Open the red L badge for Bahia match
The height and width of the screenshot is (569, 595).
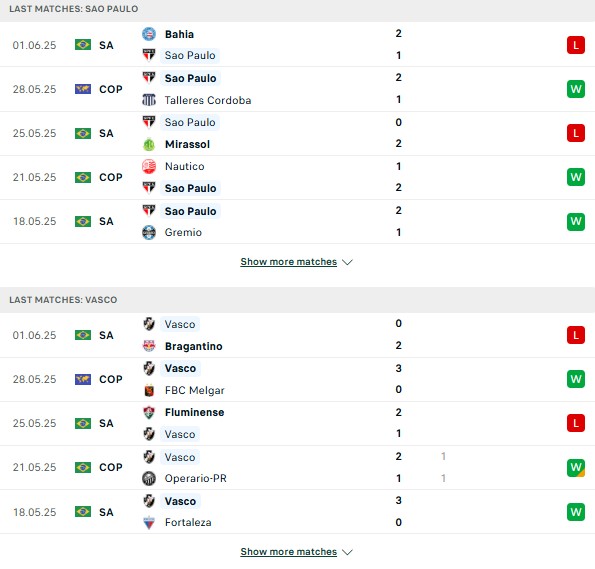coord(576,45)
